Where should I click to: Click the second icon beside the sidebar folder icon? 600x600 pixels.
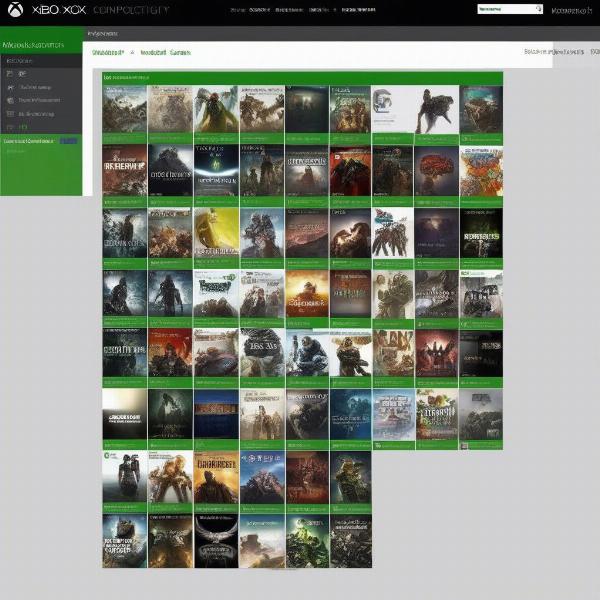pos(23,73)
